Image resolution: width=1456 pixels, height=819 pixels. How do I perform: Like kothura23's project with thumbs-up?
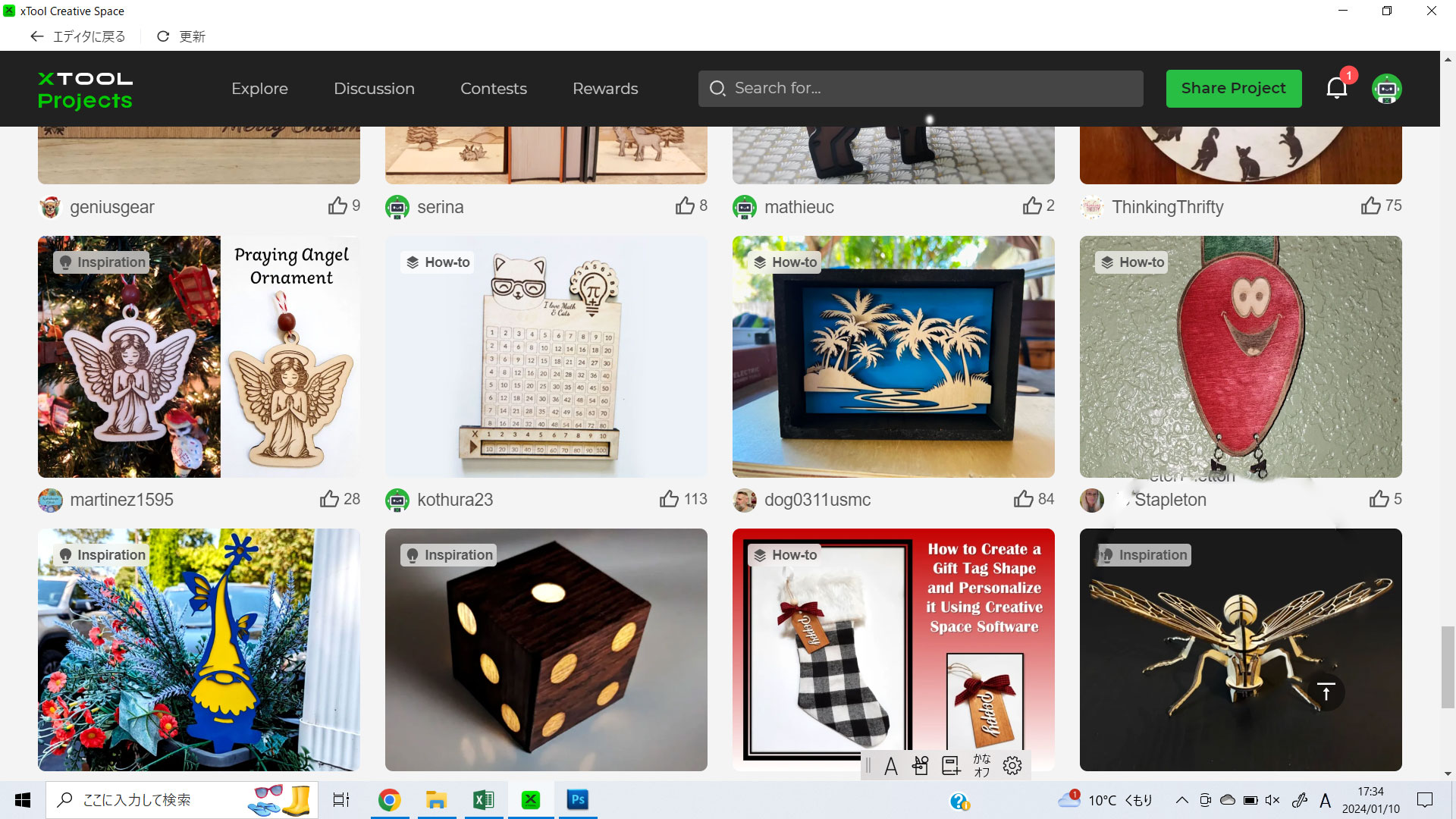pyautogui.click(x=669, y=498)
